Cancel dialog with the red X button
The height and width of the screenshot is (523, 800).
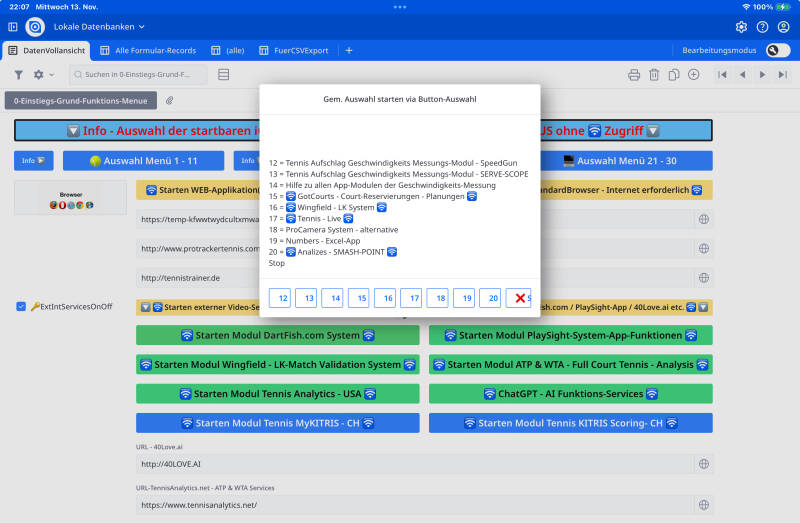[x=518, y=298]
